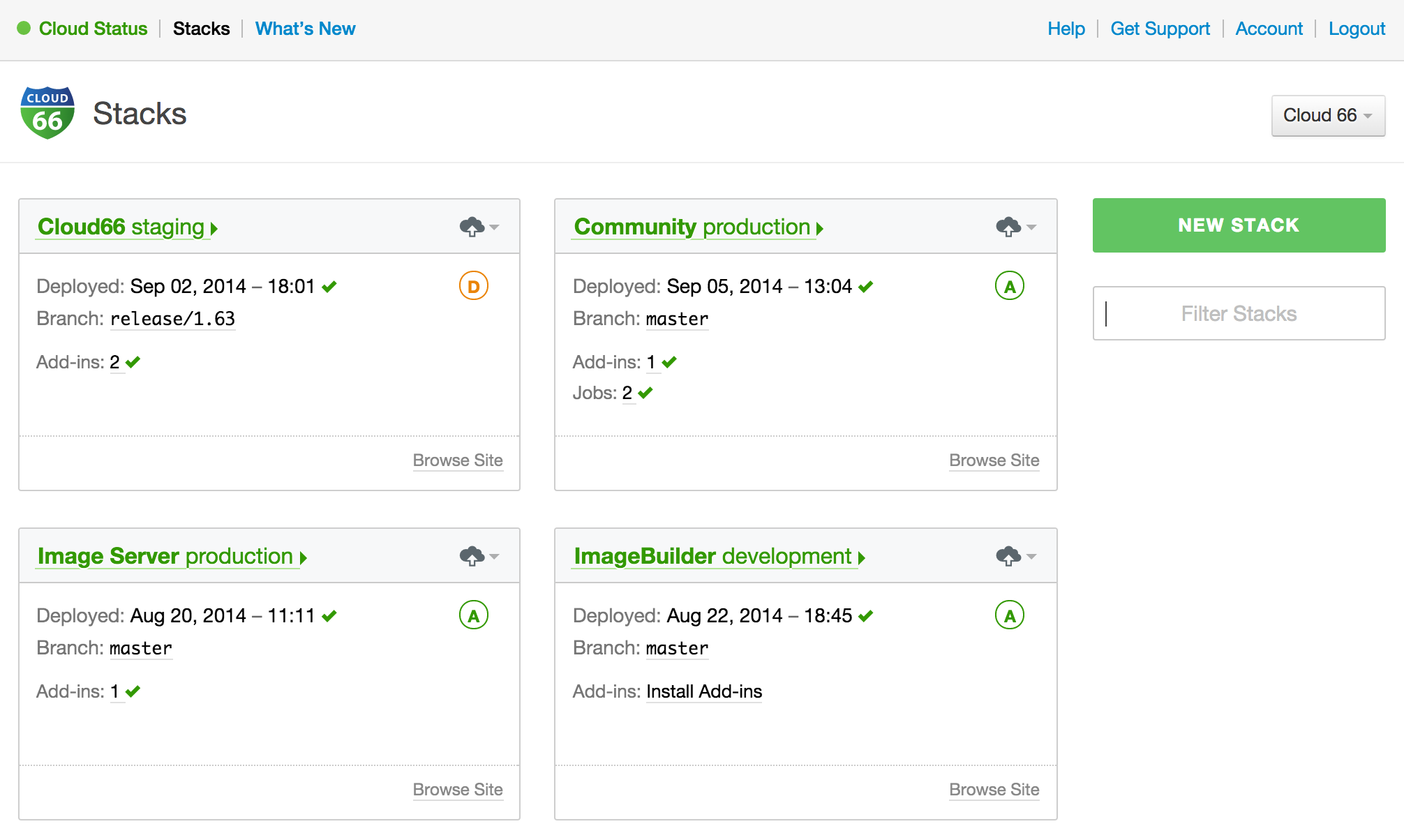Click deployed checkmark for Aug 22, 2014 deployment
Viewport: 1404px width, 840px height.
pos(866,615)
